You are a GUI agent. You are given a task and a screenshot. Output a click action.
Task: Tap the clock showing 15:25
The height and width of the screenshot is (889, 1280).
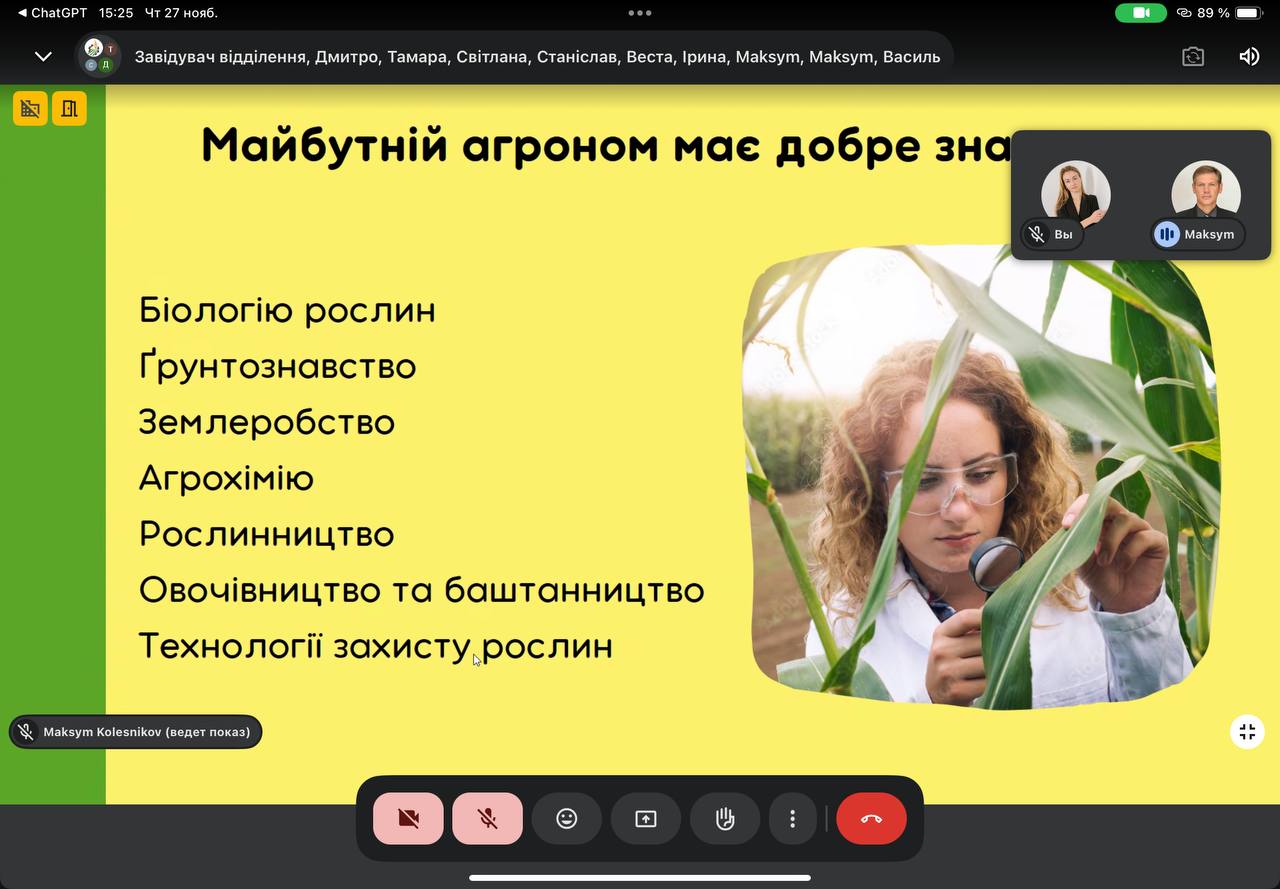[x=116, y=13]
